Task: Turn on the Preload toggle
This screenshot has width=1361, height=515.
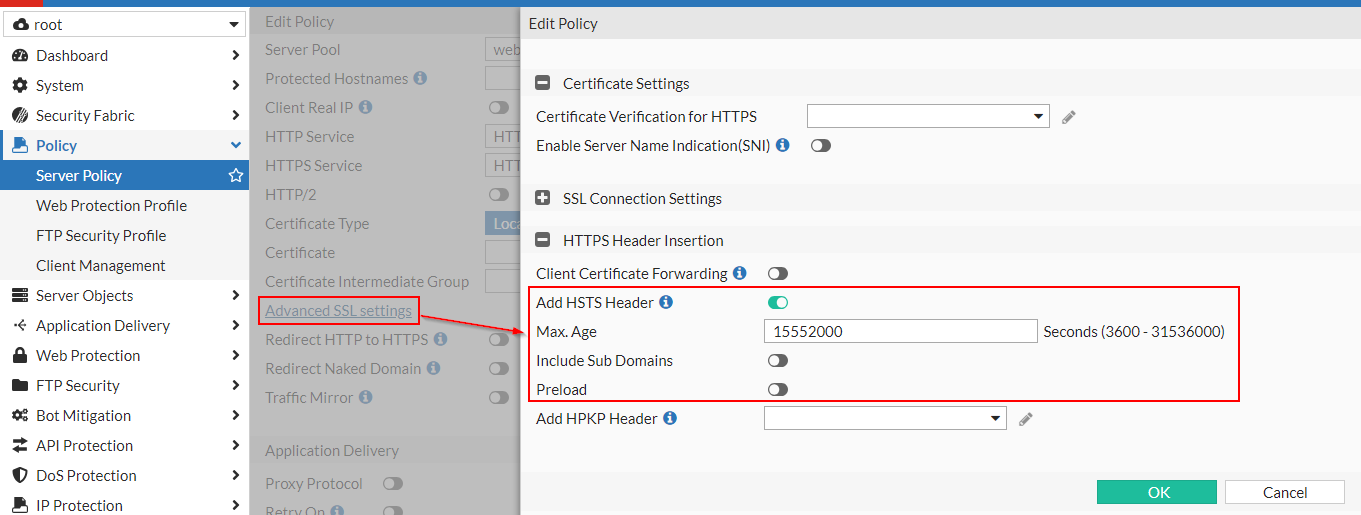Action: 778,390
